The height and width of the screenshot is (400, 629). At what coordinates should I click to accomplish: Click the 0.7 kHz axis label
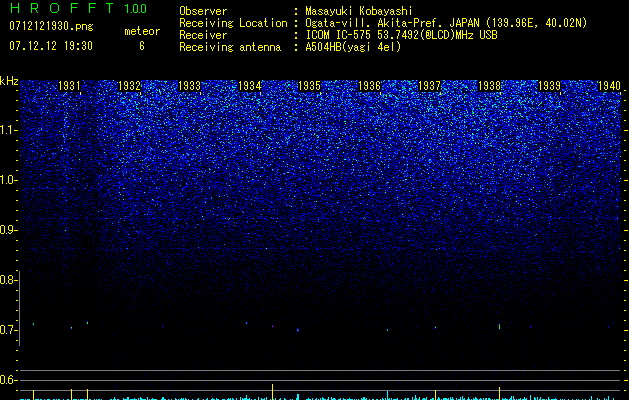[7, 330]
